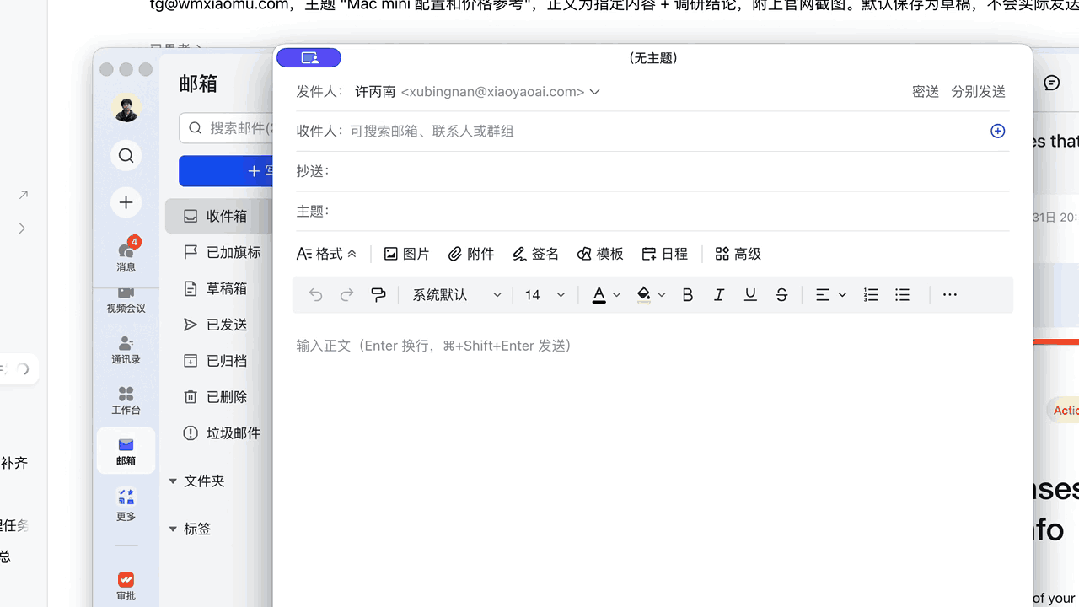
Task: Click the blue compose mail button
Action: (x=226, y=171)
